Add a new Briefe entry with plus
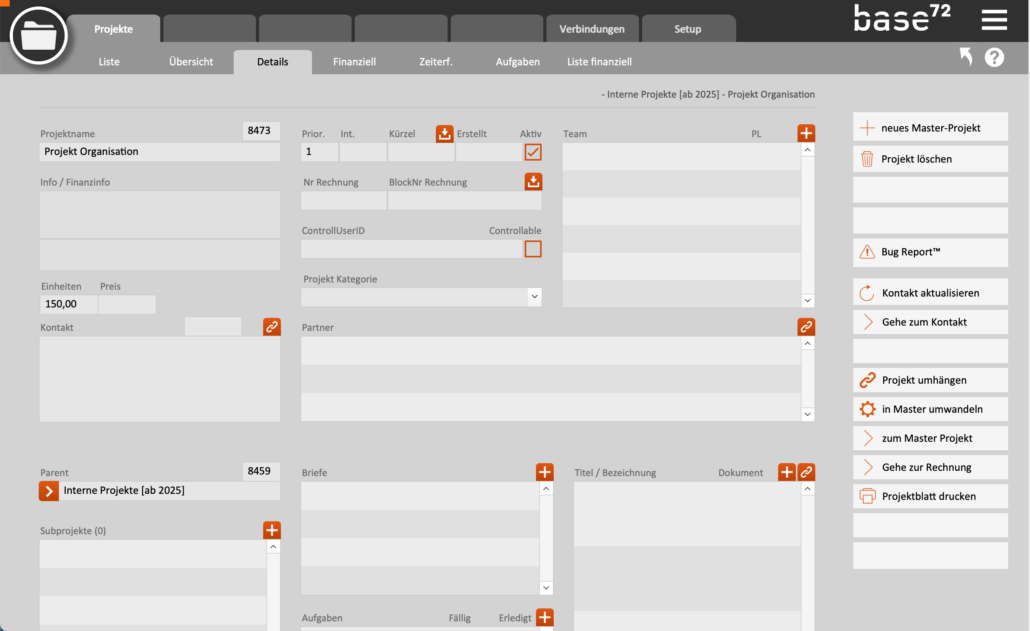The image size is (1030, 631). tap(544, 472)
